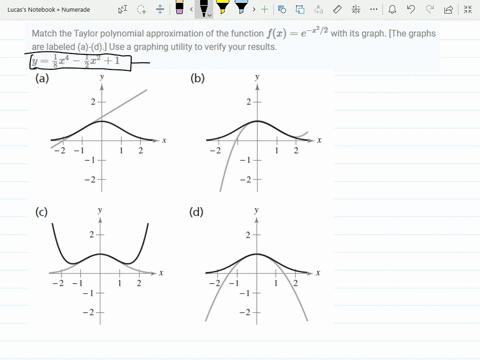This screenshot has width=480, height=360.
Task: Toggle the Ruler tool
Action: 337,9
